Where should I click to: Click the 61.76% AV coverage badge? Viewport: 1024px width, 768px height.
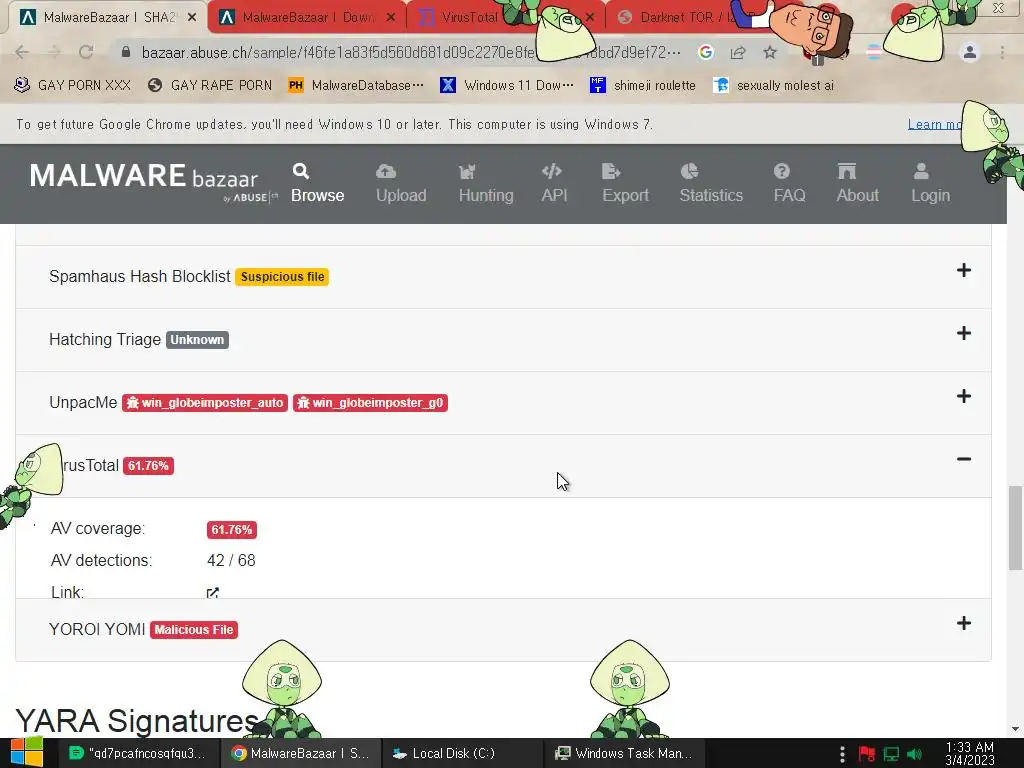tap(232, 530)
